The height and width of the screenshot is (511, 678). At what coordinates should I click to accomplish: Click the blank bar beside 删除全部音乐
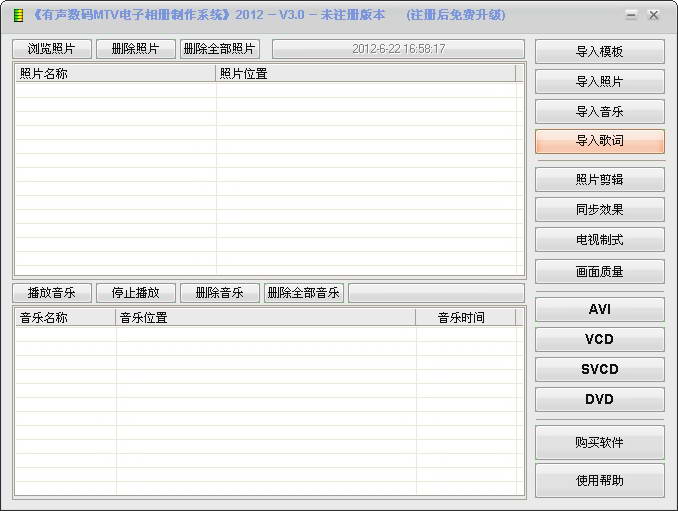(x=436, y=293)
